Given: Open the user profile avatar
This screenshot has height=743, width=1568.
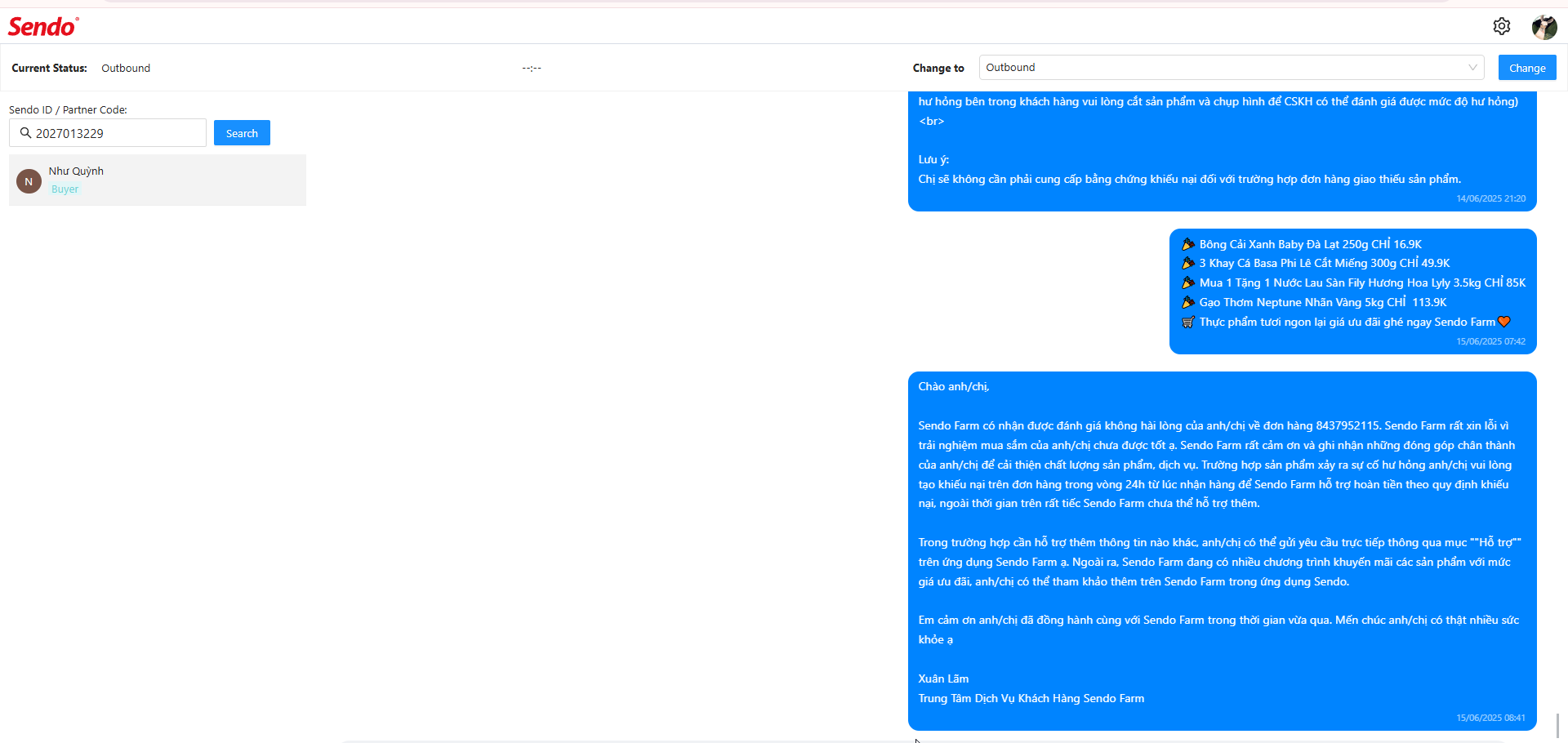Looking at the screenshot, I should click(x=1543, y=27).
